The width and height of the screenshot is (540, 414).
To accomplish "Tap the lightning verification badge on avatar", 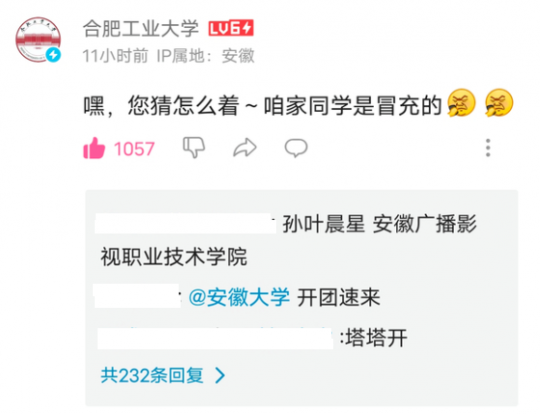I will (x=53, y=54).
